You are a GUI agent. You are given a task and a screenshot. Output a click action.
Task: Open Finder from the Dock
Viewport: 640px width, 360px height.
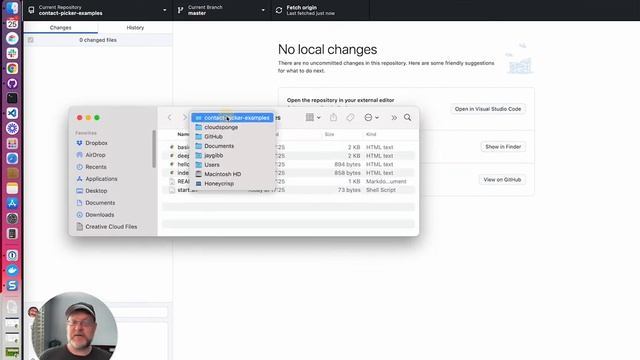click(12, 8)
